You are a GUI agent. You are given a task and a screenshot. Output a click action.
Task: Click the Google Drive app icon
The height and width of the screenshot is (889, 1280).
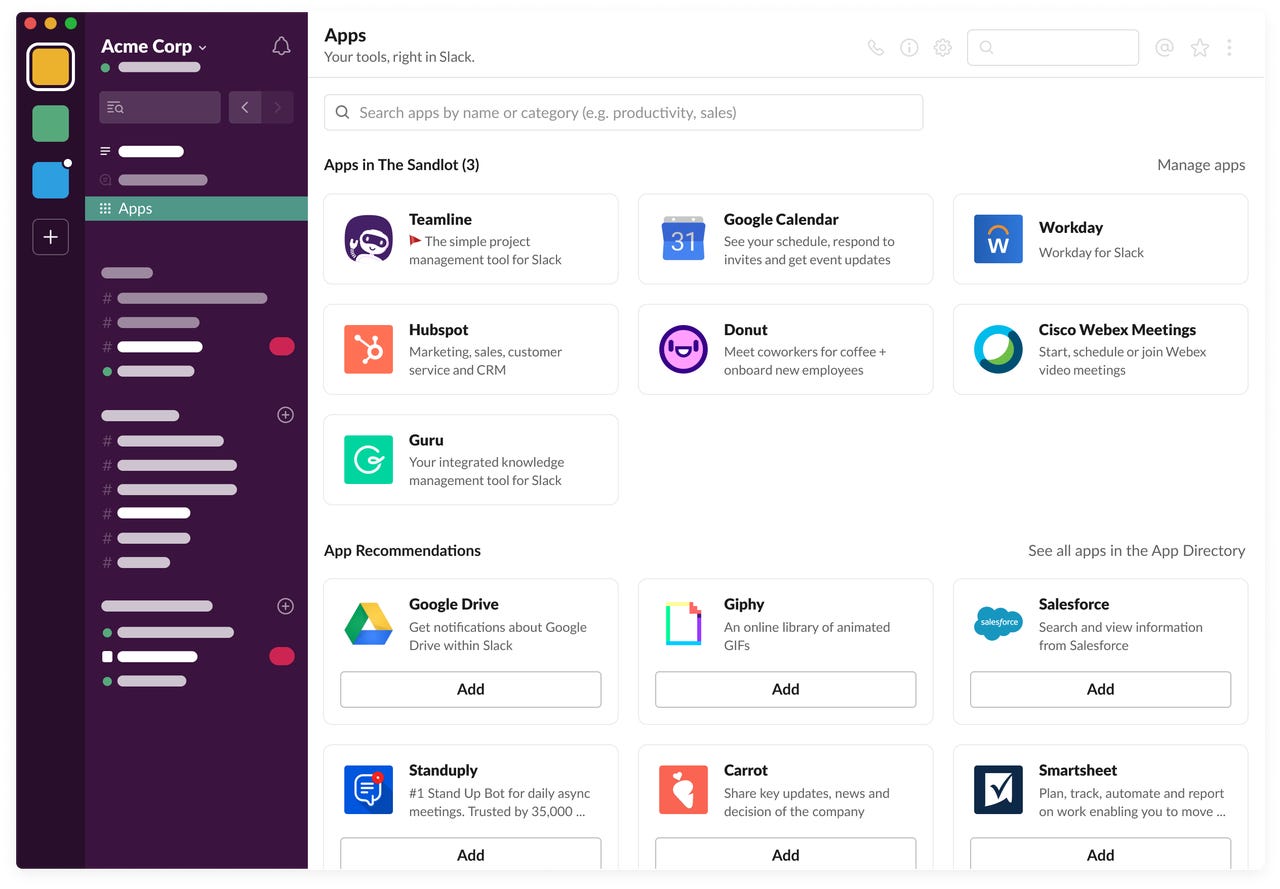pyautogui.click(x=368, y=624)
